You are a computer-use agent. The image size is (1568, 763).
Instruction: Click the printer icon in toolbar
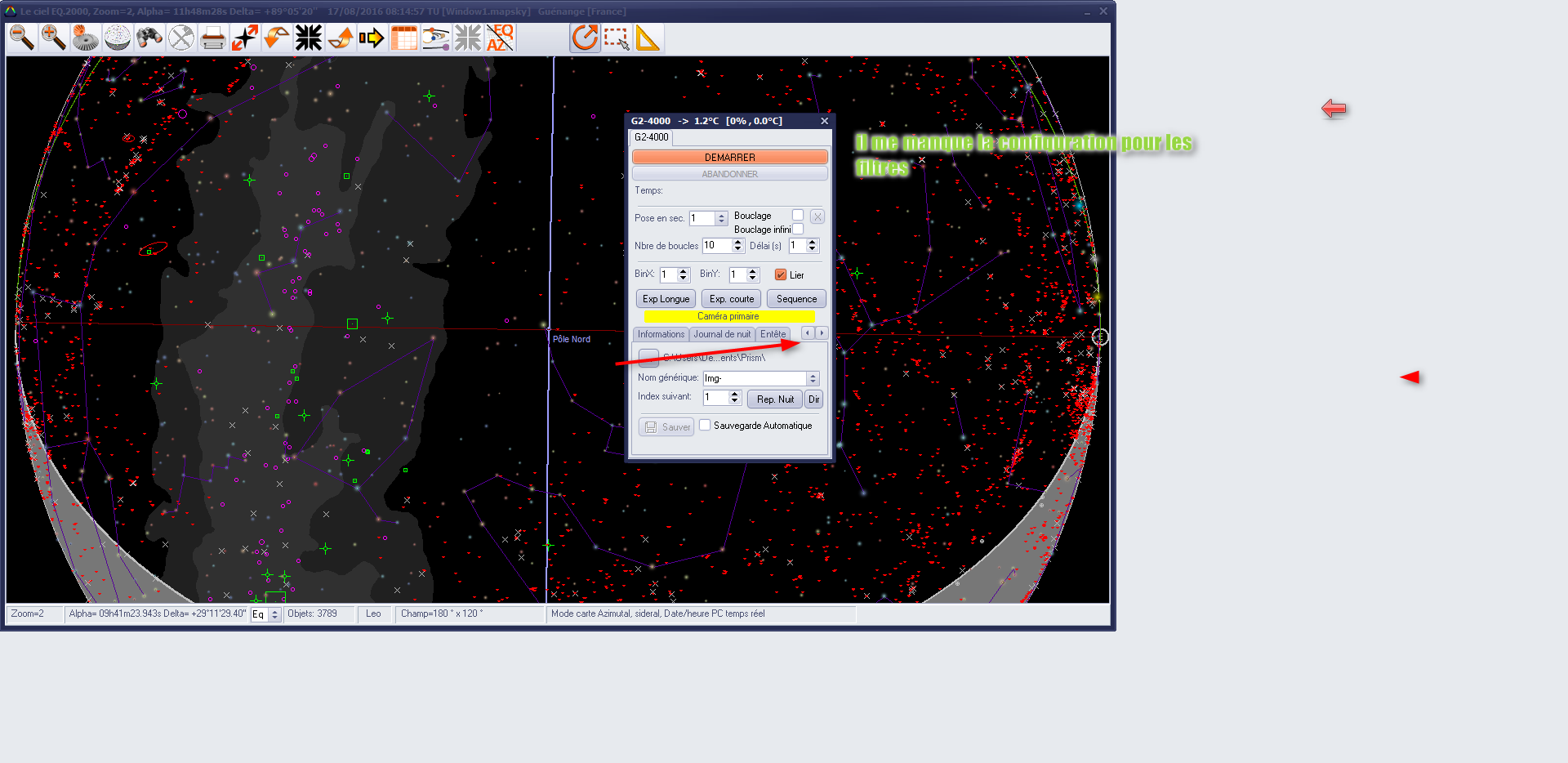[x=213, y=38]
